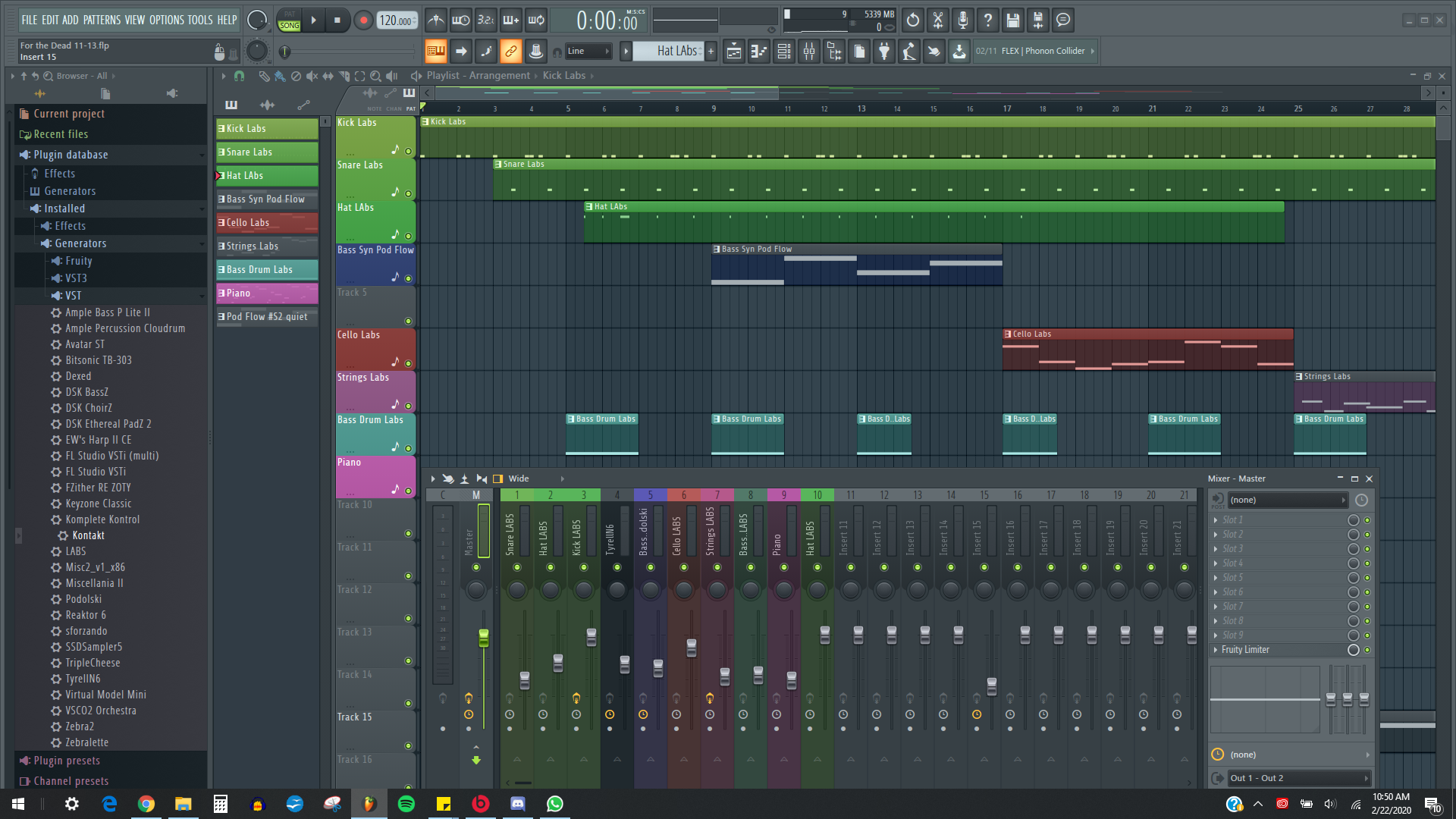
Task: Open the playlist view icon
Action: click(734, 52)
